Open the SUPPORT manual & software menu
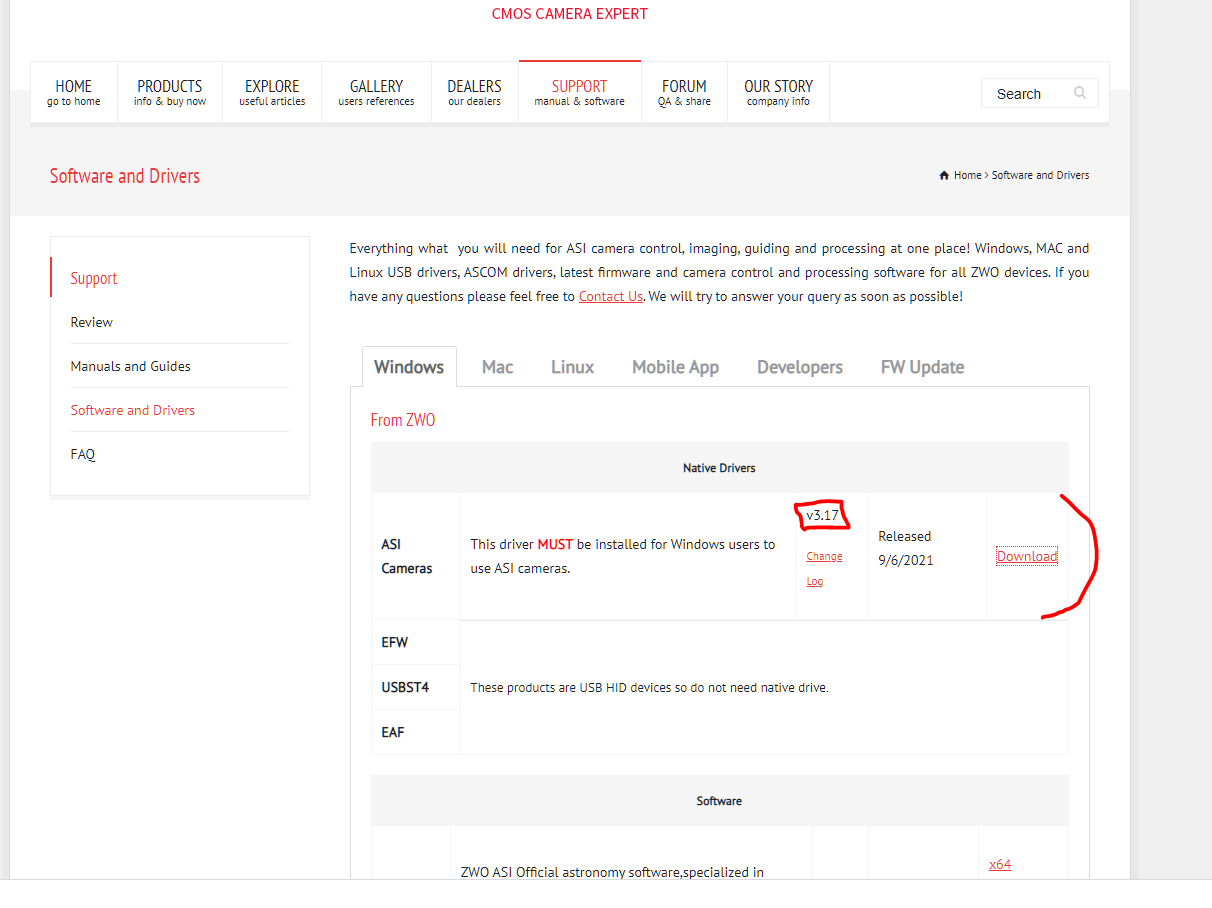The height and width of the screenshot is (908, 1212). point(579,92)
